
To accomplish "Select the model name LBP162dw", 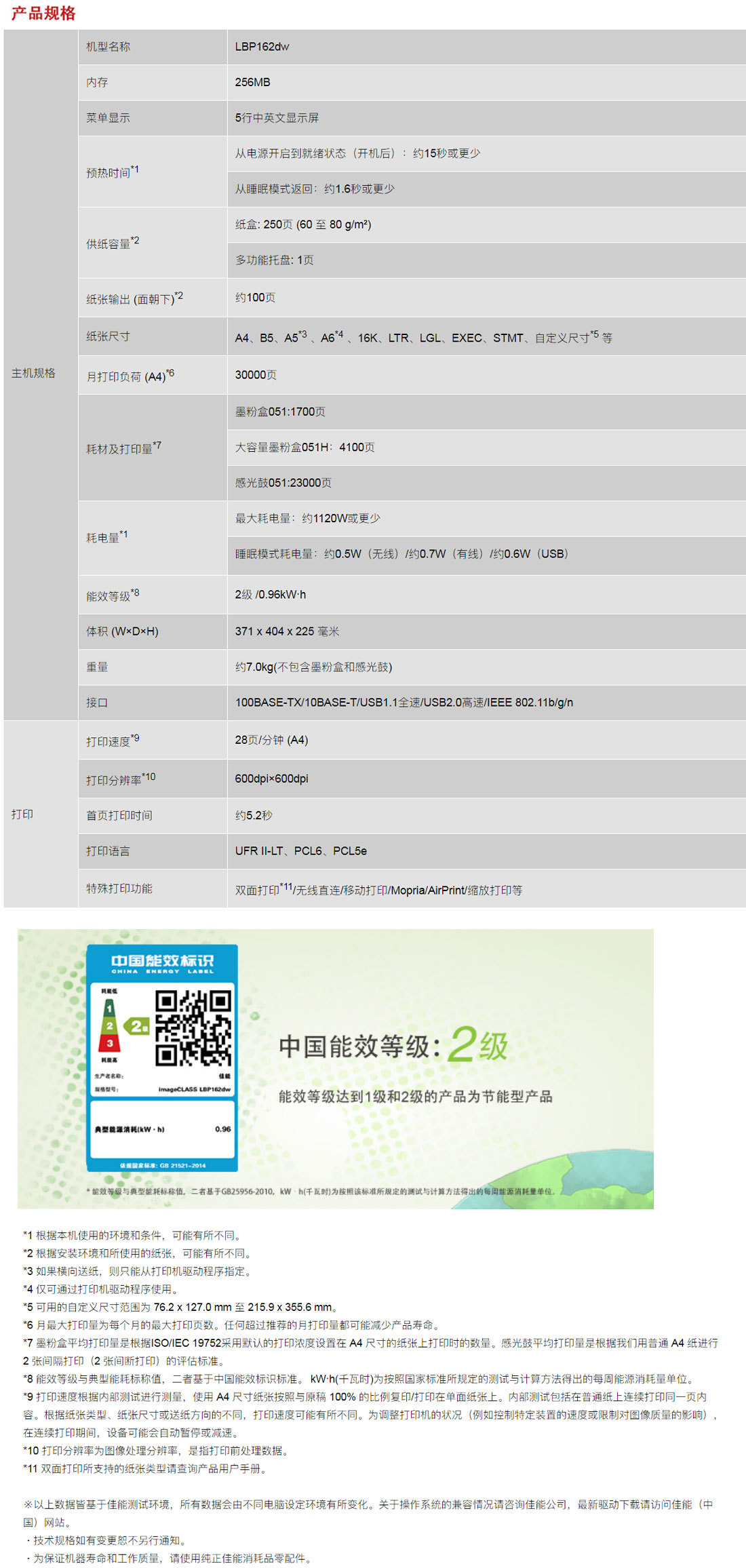I will click(262, 47).
